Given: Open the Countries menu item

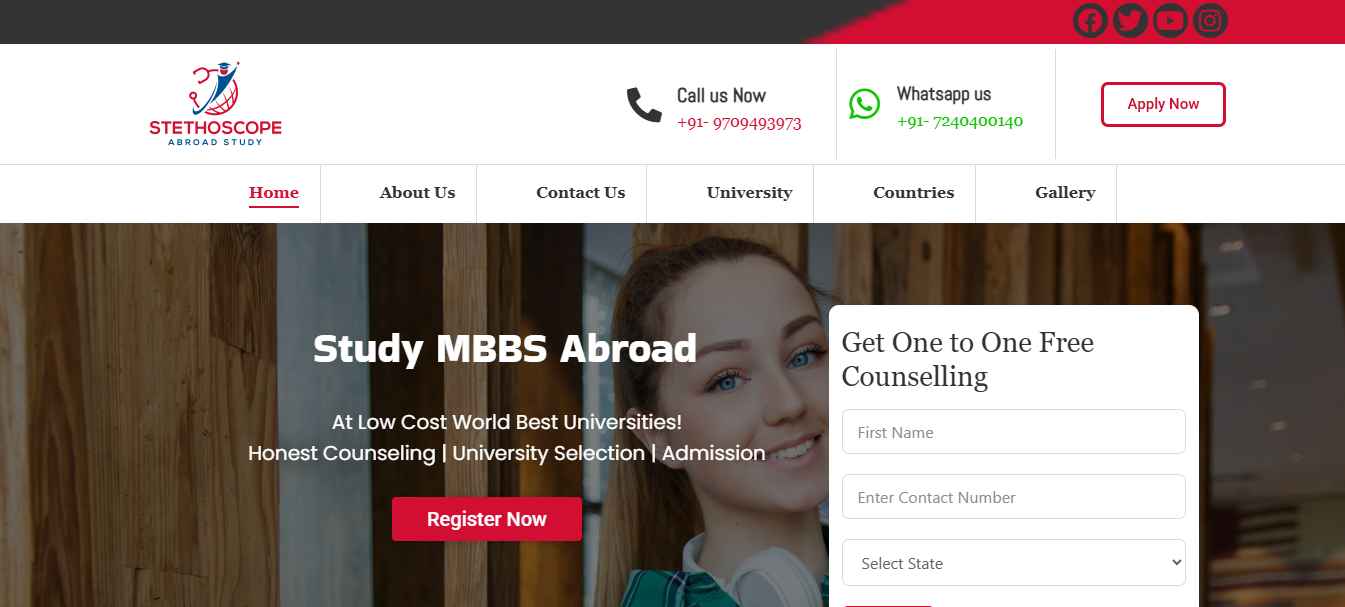Looking at the screenshot, I should [914, 193].
